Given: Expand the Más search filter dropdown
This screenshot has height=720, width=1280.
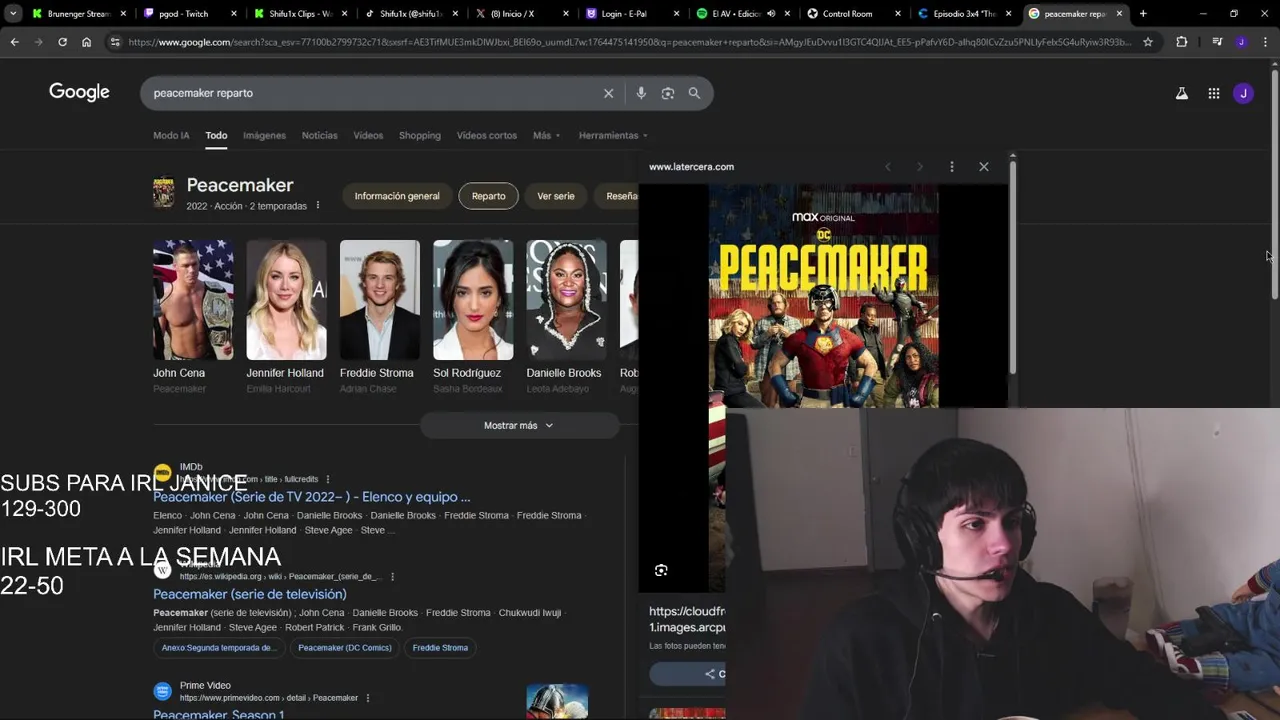Looking at the screenshot, I should pyautogui.click(x=546, y=135).
